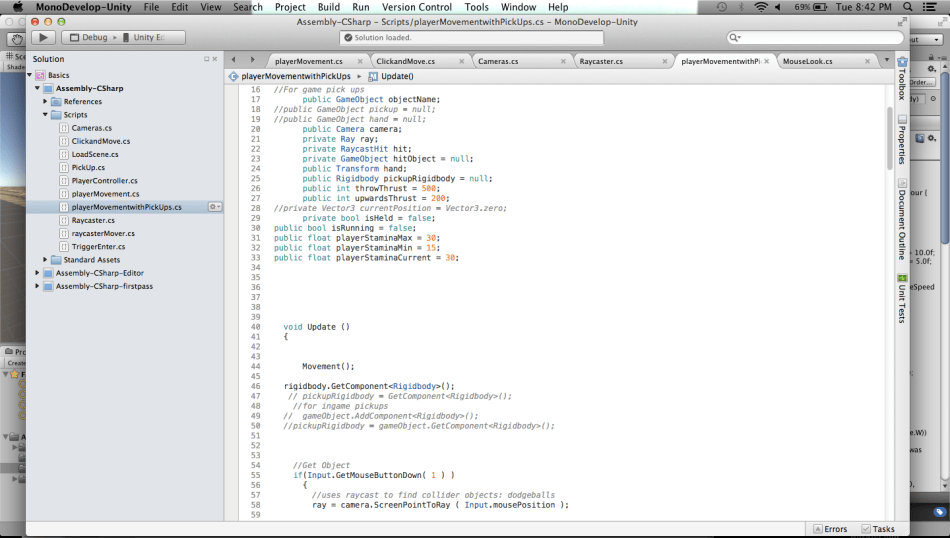
Task: Open the Errors pad button
Action: [x=831, y=529]
